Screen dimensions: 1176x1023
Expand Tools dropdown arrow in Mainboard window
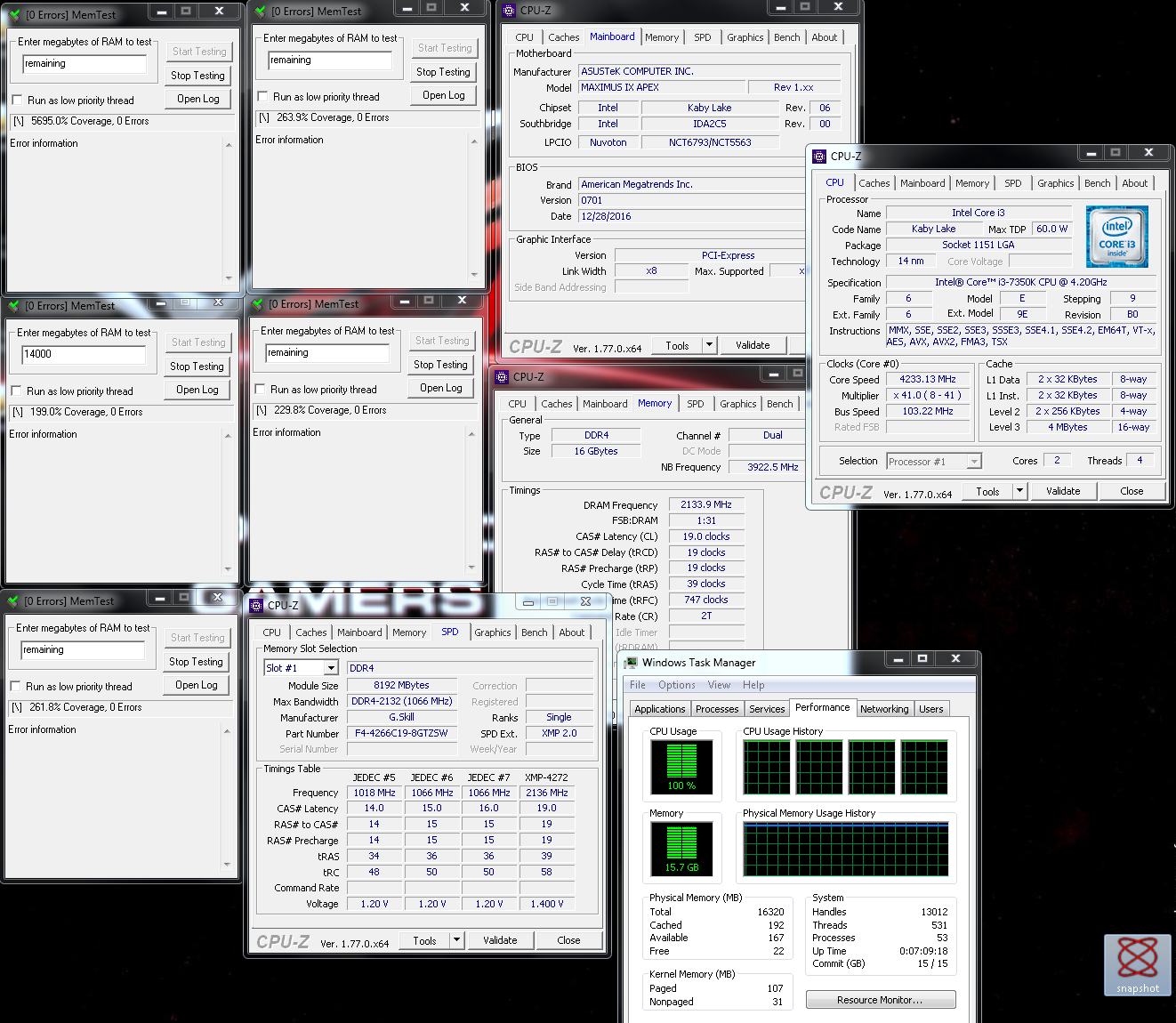tap(709, 345)
